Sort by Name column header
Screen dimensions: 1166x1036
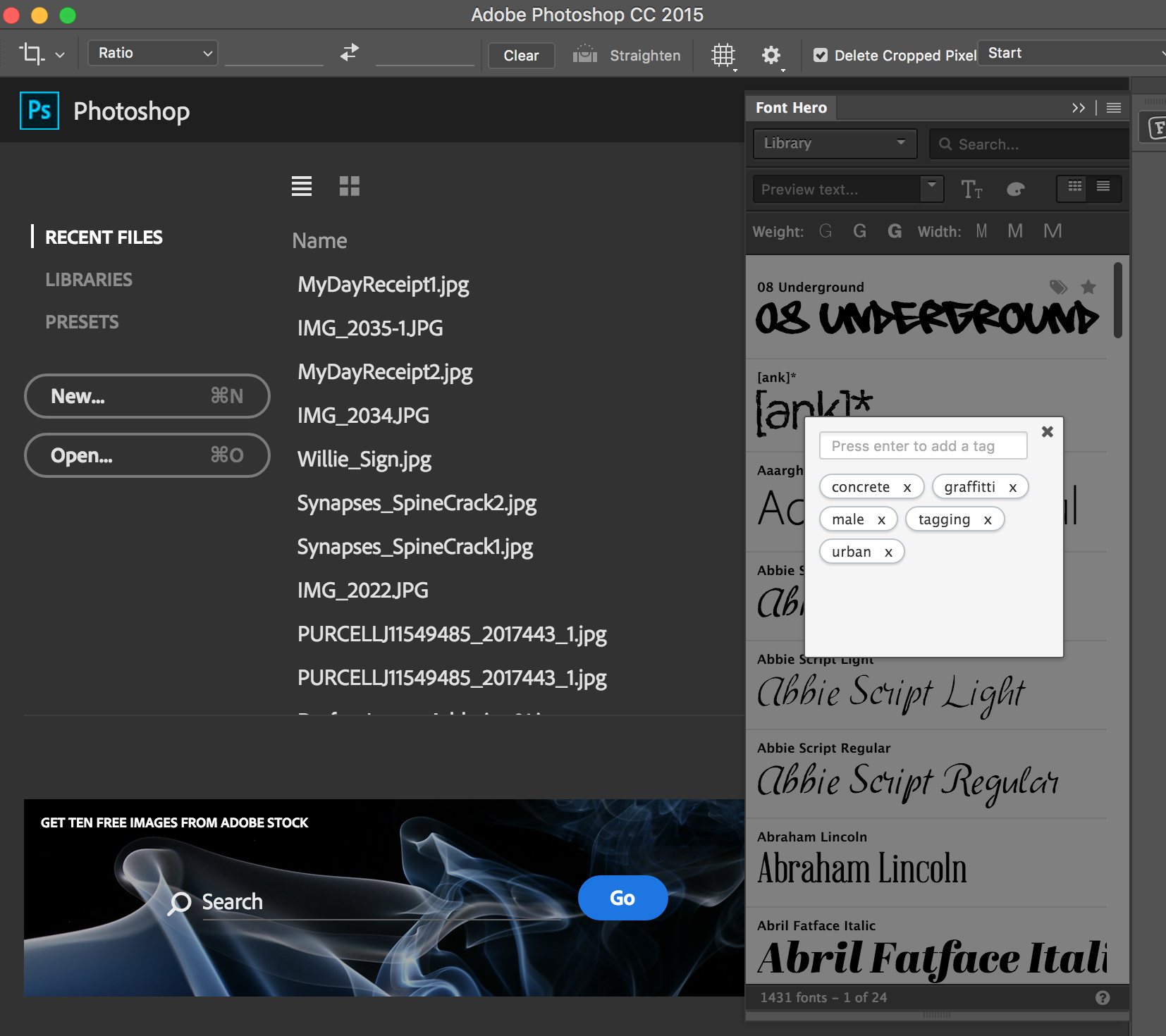[x=319, y=241]
